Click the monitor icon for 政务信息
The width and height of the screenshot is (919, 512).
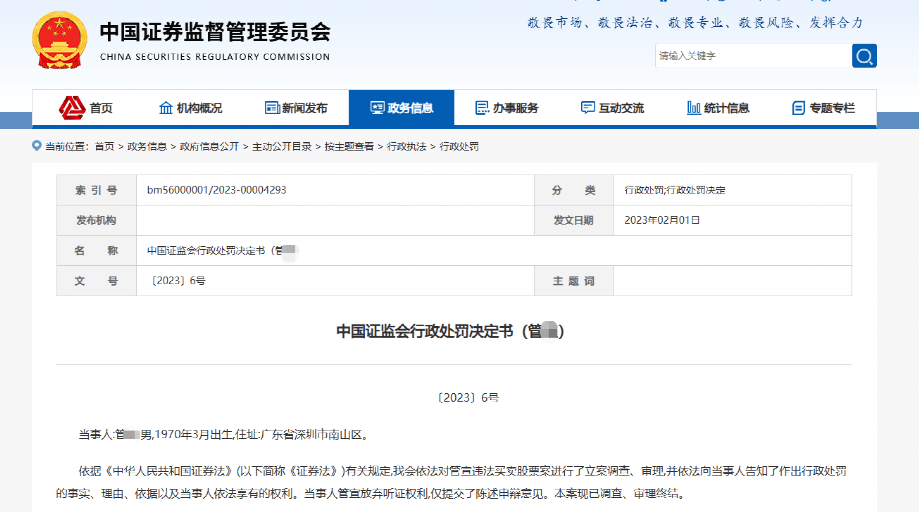[x=377, y=108]
